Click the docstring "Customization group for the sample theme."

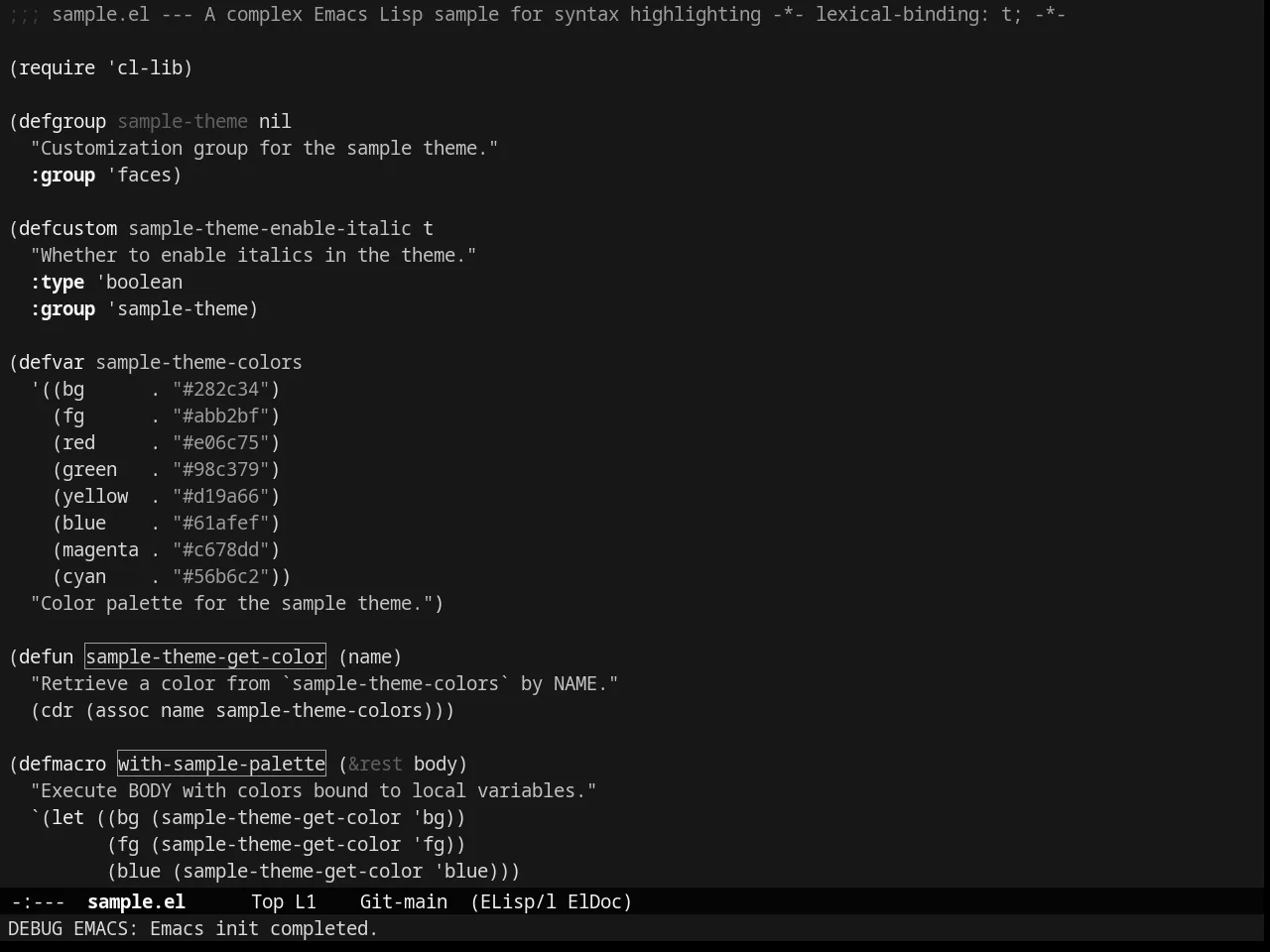point(264,148)
